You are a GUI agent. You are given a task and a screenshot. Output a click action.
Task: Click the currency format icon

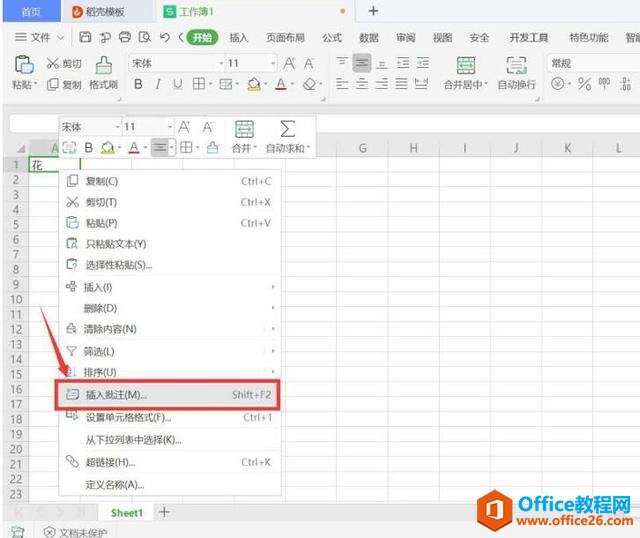(558, 84)
